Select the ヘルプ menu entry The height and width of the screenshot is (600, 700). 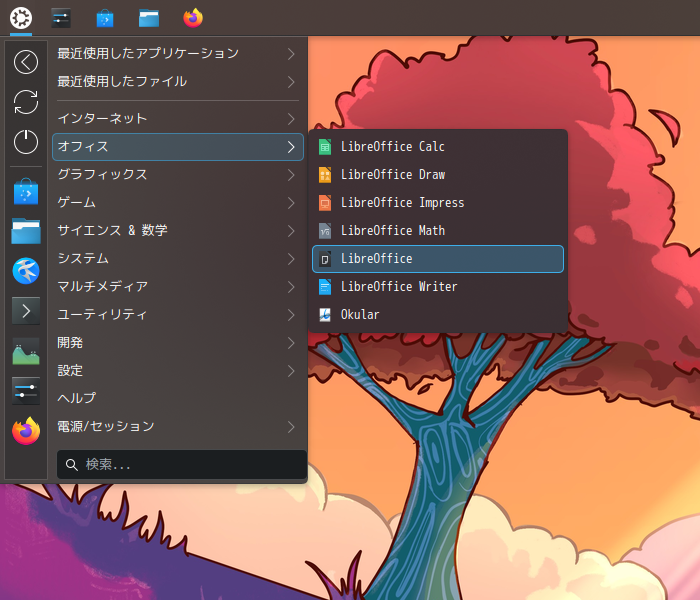pyautogui.click(x=178, y=398)
